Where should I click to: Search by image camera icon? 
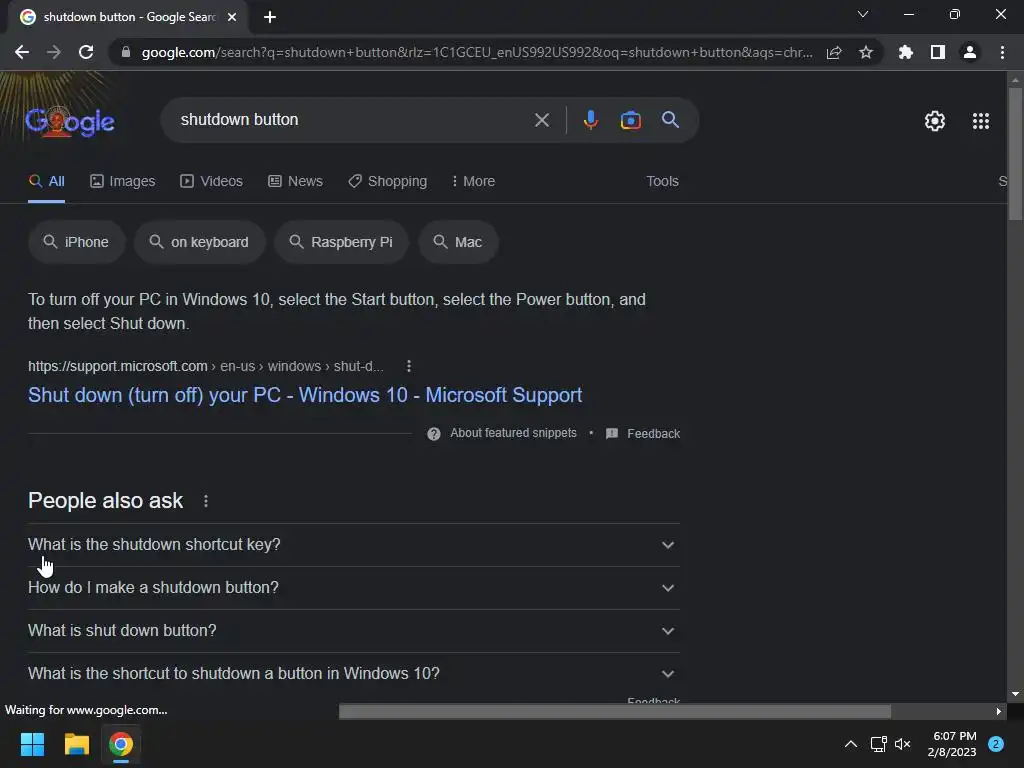(x=630, y=120)
